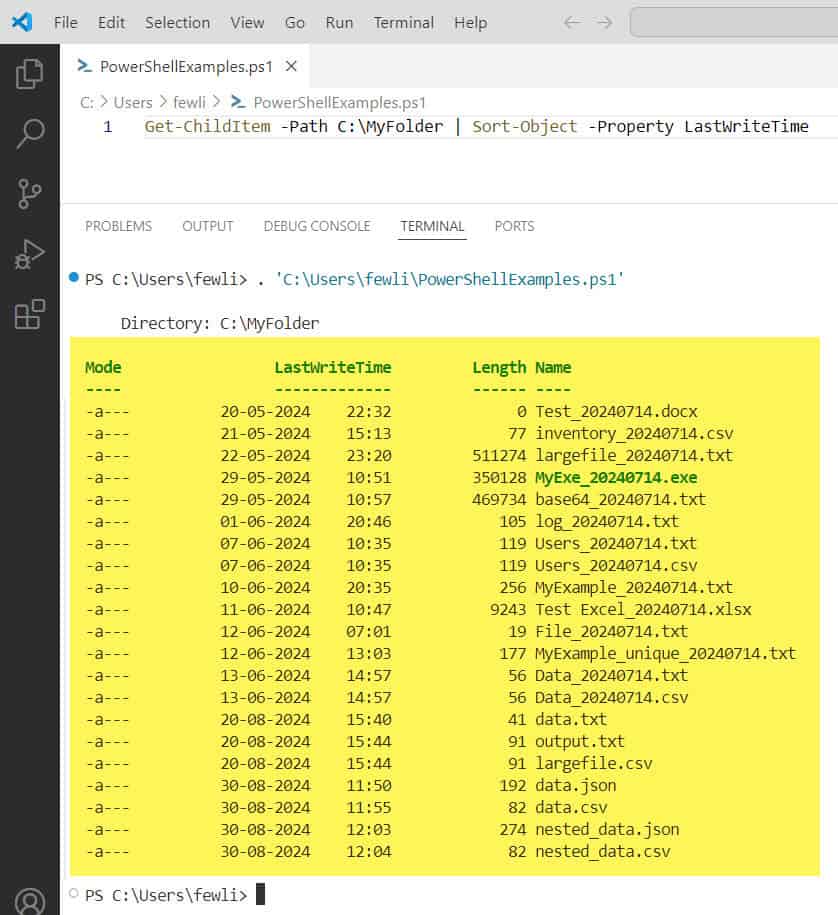Click line number 1 in the editor
Screen dimensions: 838x915
click(108, 127)
